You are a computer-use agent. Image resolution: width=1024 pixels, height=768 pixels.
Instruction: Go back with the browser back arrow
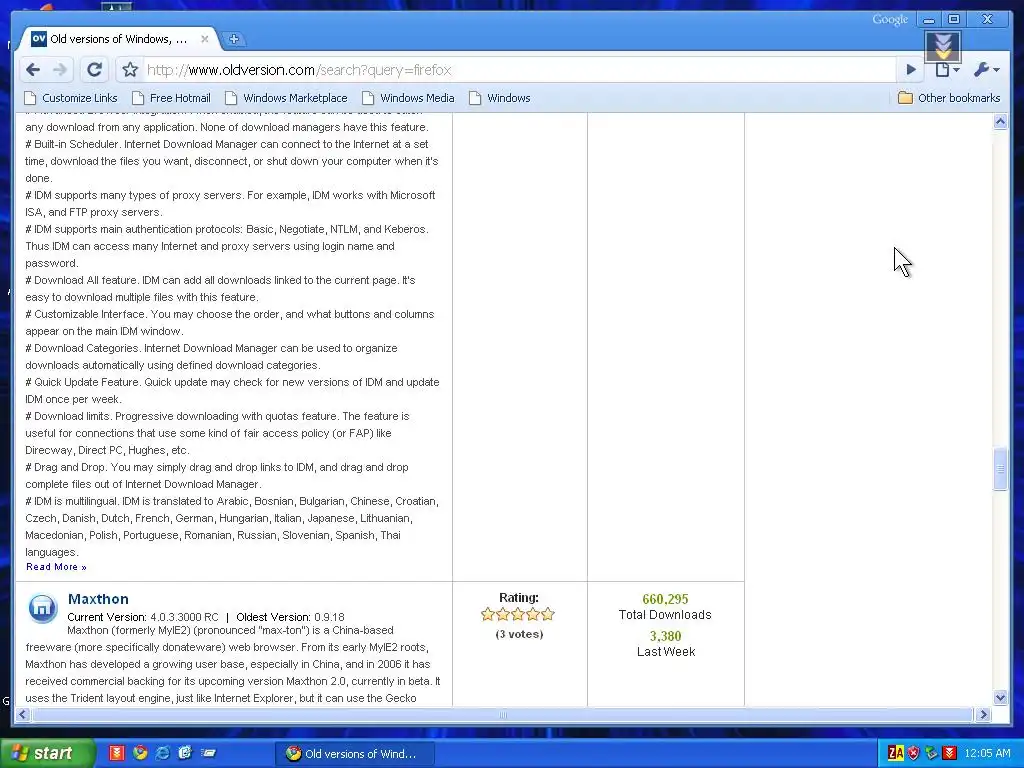coord(33,69)
